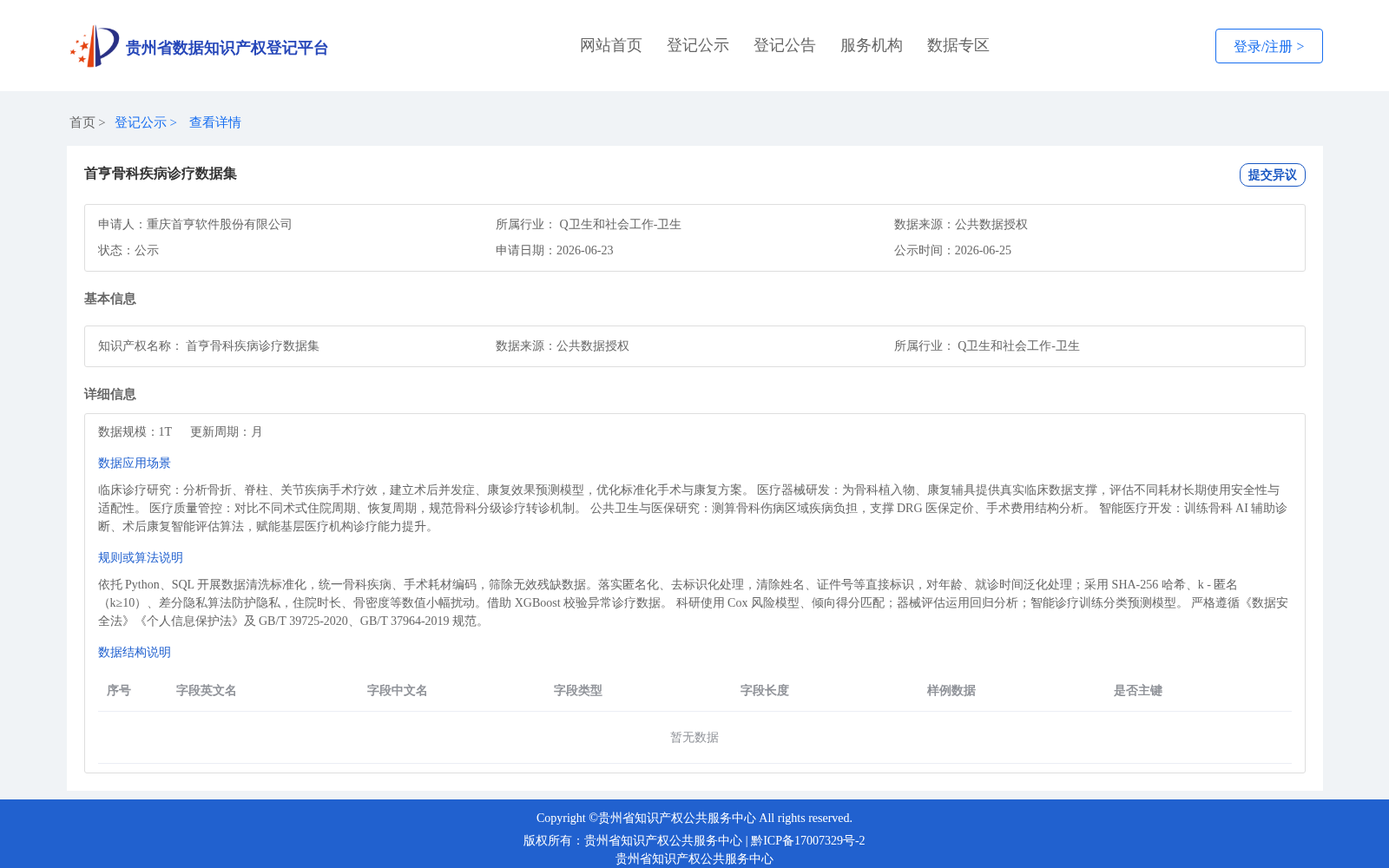1389x868 pixels.
Task: Click the 提交异议 button
Action: click(1272, 174)
